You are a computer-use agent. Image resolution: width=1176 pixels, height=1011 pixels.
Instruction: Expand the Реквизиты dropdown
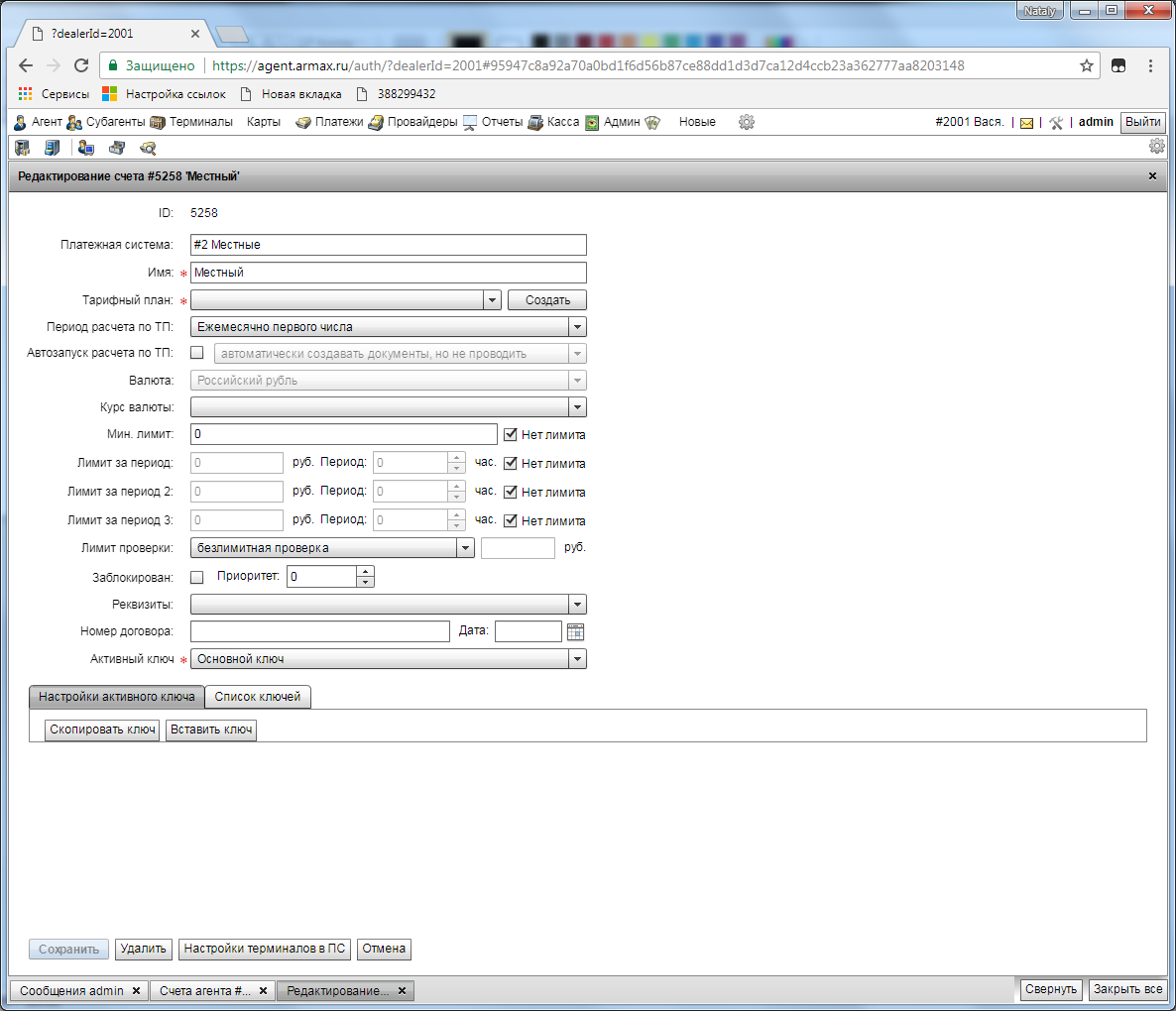[x=577, y=604]
